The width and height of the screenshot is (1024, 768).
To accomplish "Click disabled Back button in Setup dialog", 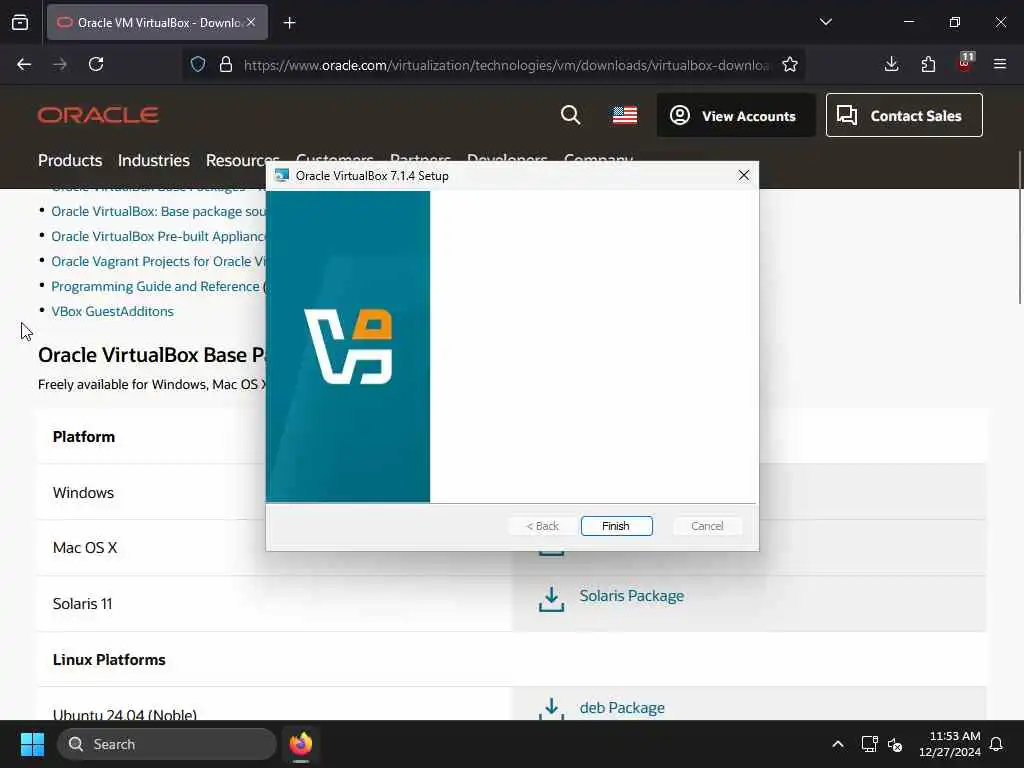I will tap(543, 526).
